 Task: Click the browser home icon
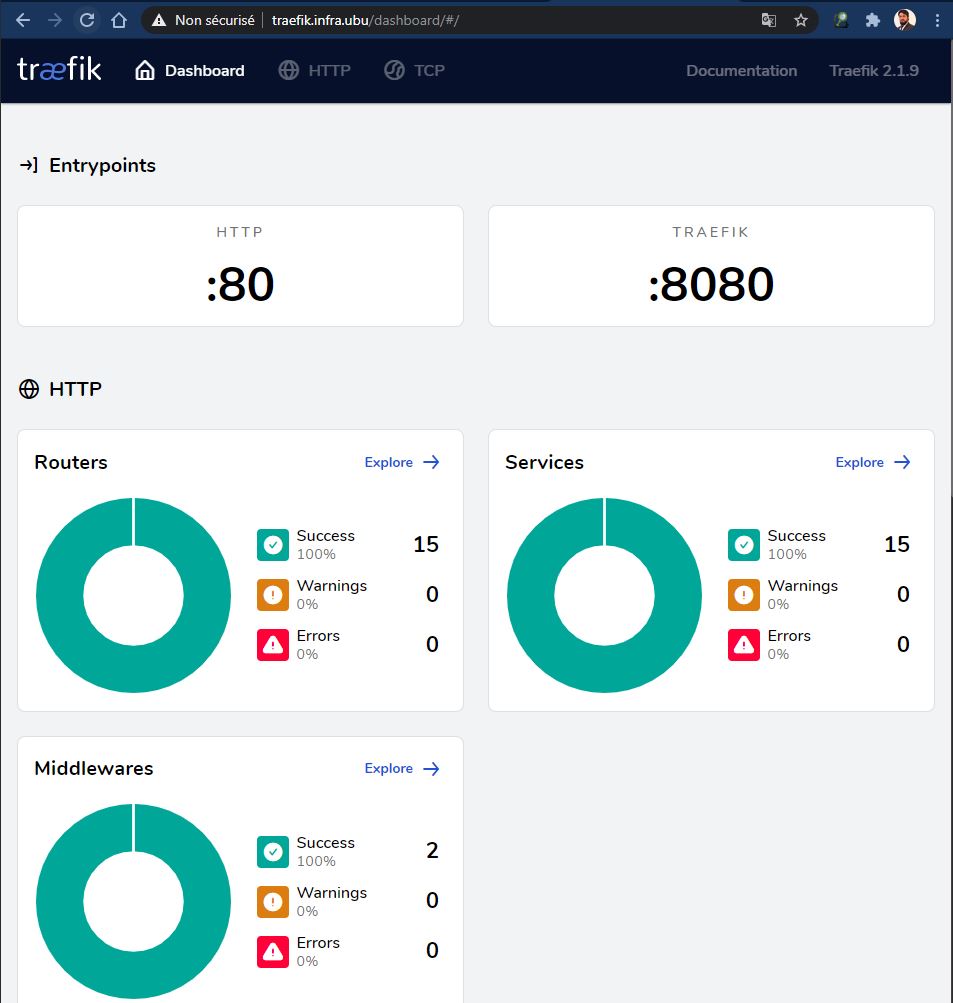pos(119,20)
